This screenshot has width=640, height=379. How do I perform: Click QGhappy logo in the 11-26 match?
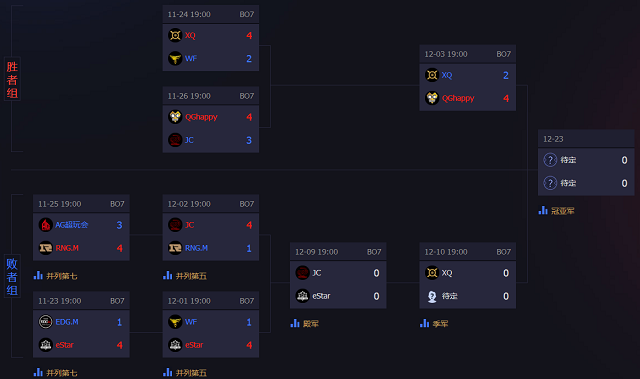(175, 117)
